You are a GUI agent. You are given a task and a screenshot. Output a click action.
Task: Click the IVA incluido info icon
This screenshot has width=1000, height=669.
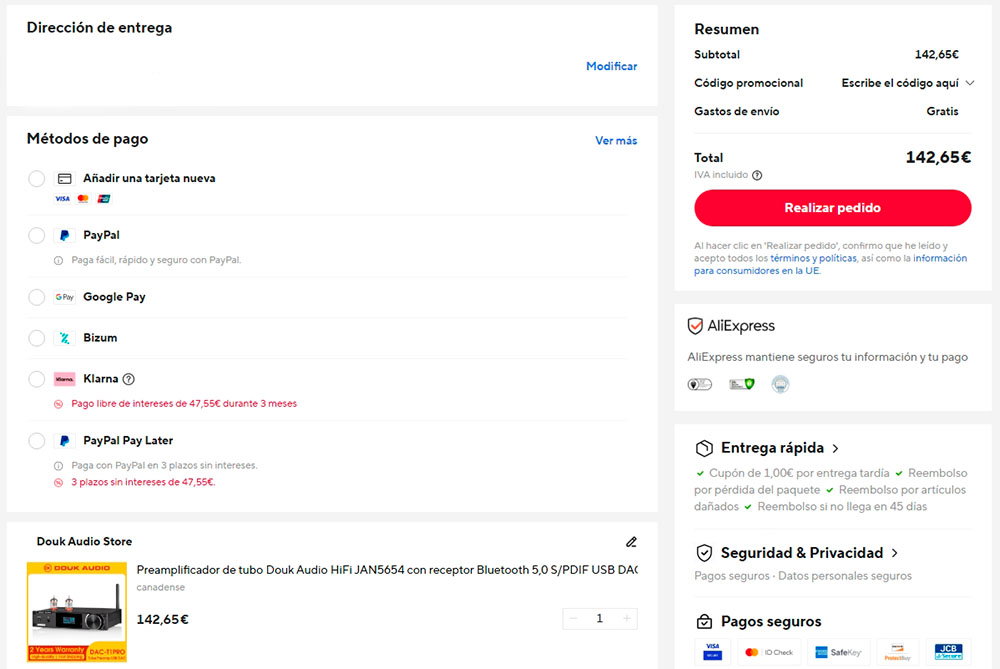[757, 175]
